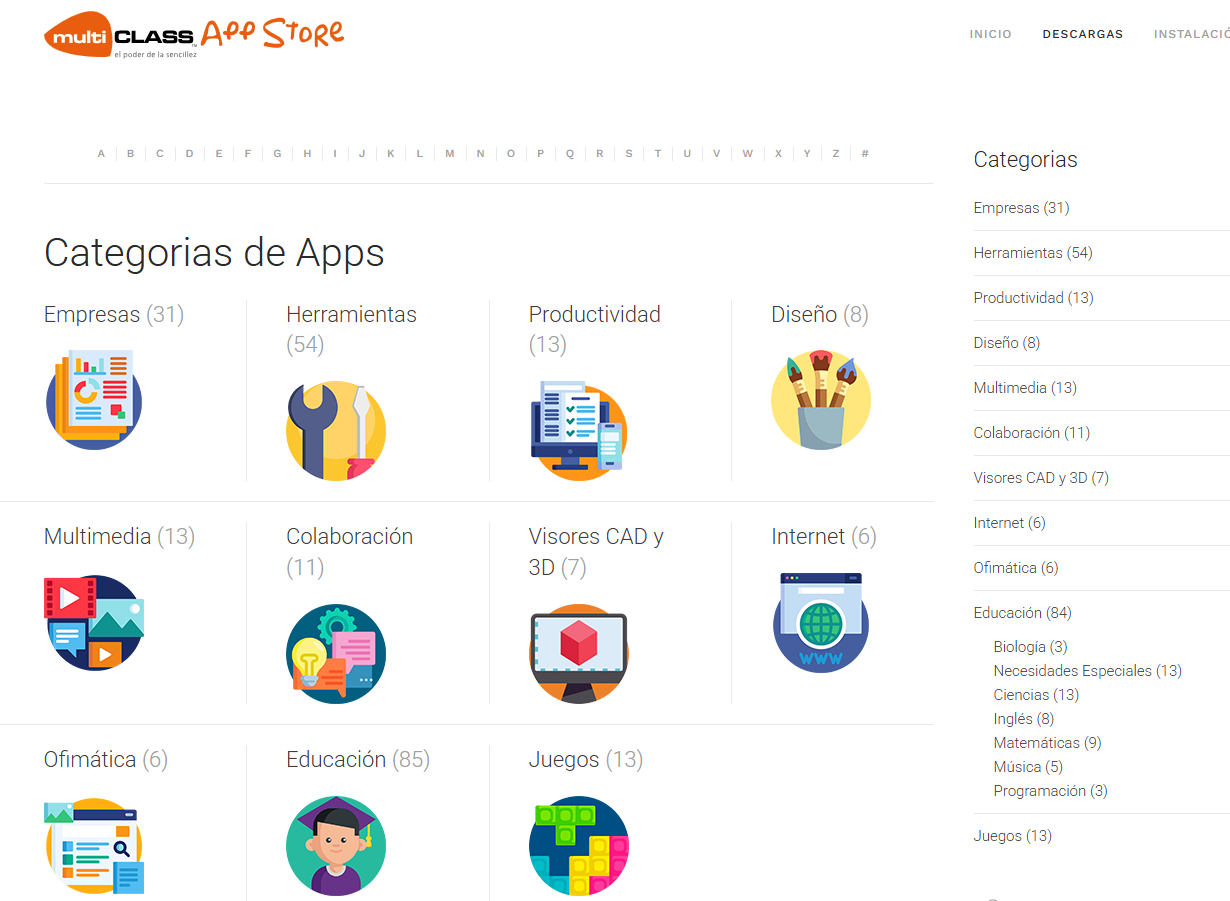Open the Diseño paintbrushes icon
This screenshot has height=901, width=1230.
pos(821,399)
